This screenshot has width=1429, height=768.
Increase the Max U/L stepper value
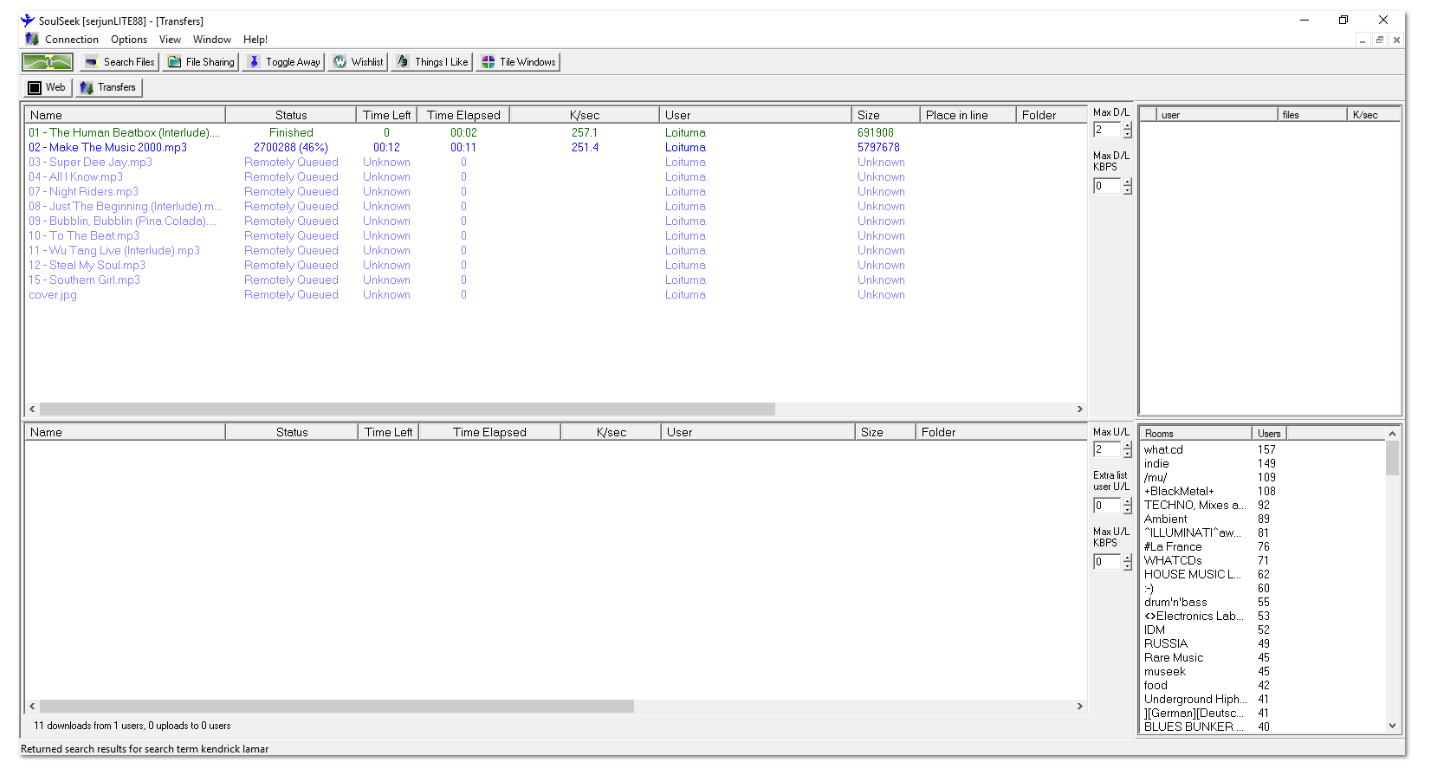tap(1128, 446)
